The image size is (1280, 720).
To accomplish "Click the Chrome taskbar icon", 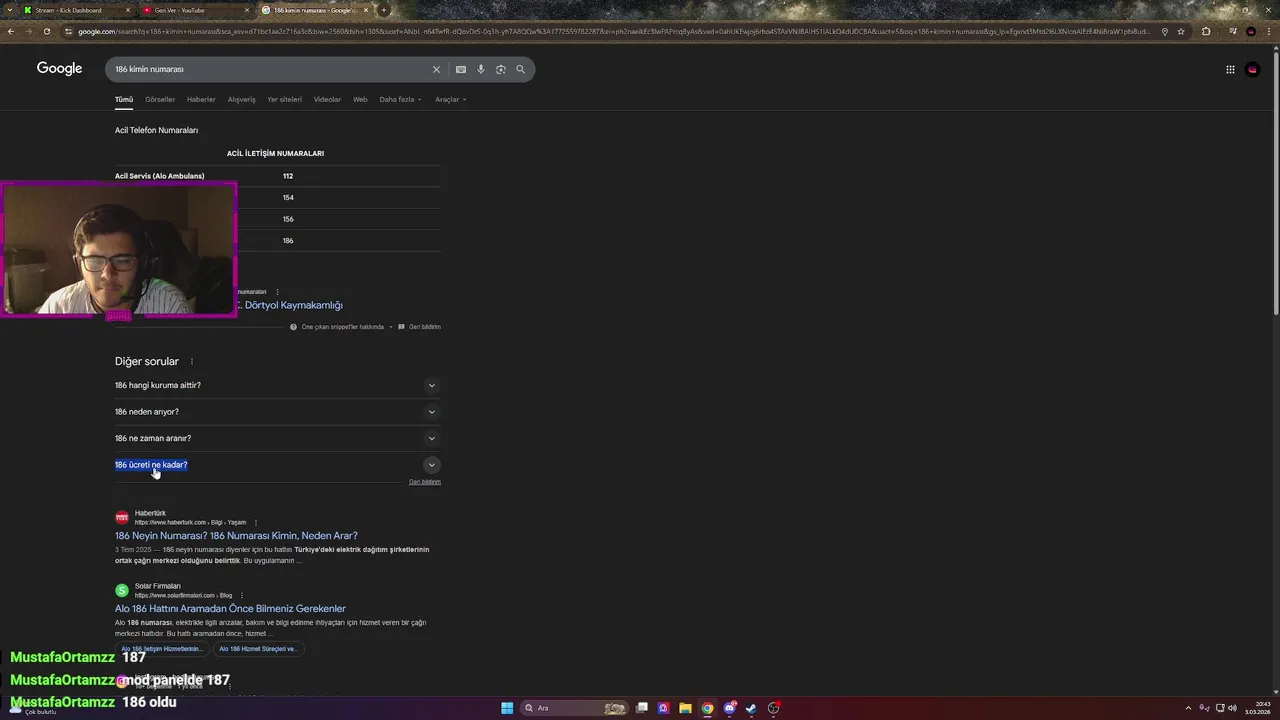I will point(707,708).
